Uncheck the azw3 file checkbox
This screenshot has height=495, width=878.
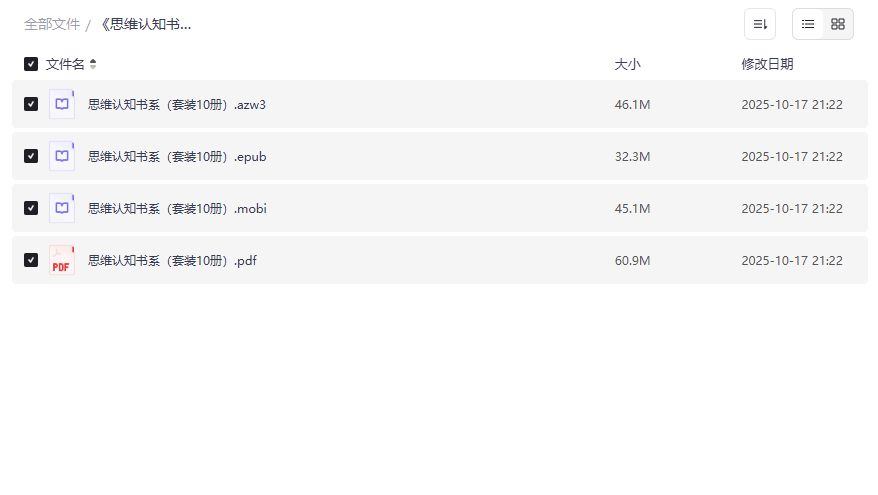[x=31, y=104]
